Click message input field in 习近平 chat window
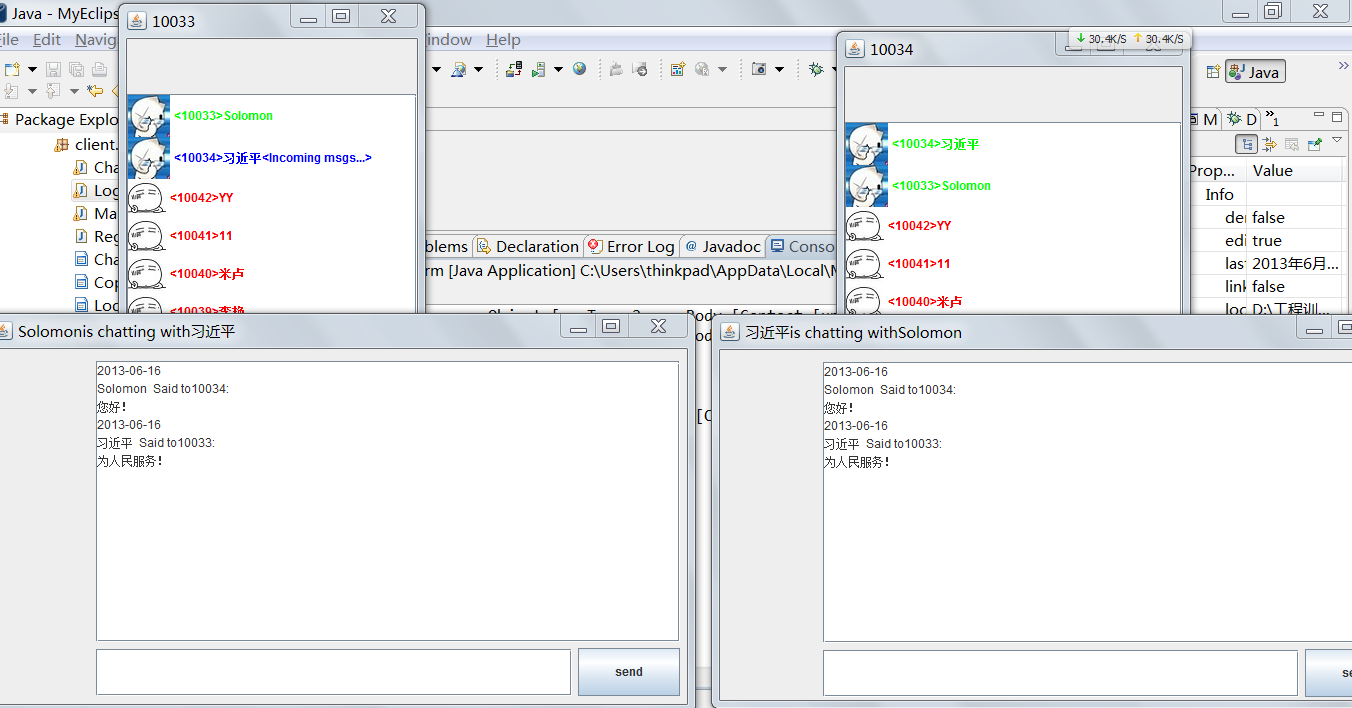This screenshot has width=1352, height=708. tap(1060, 672)
